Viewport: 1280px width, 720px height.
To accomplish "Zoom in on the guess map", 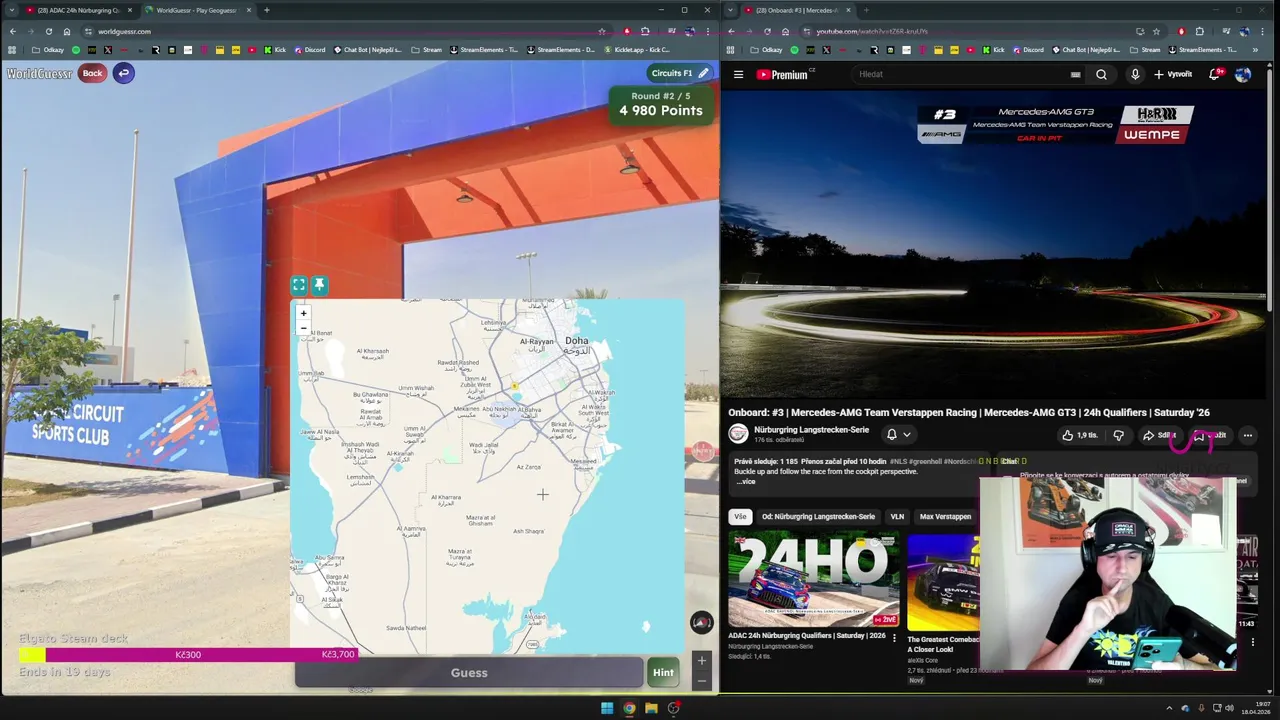I will [x=304, y=313].
